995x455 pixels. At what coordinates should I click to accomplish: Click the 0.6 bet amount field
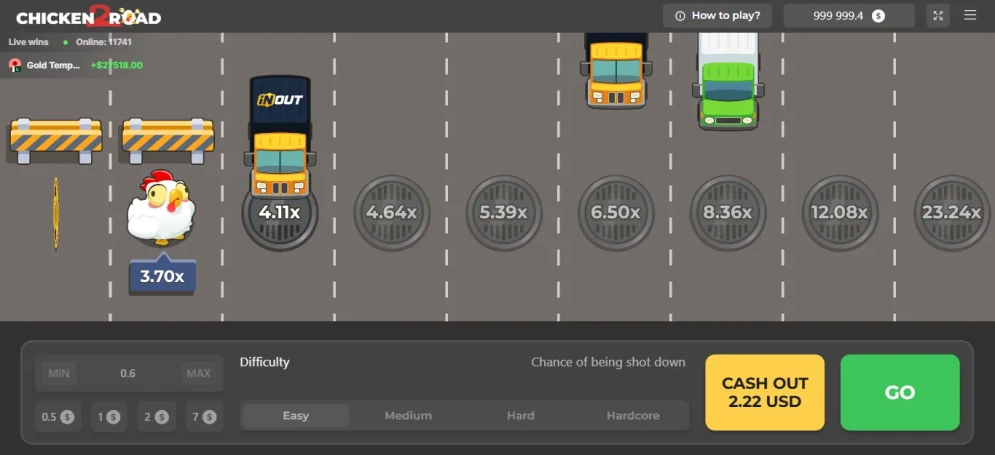pos(128,373)
